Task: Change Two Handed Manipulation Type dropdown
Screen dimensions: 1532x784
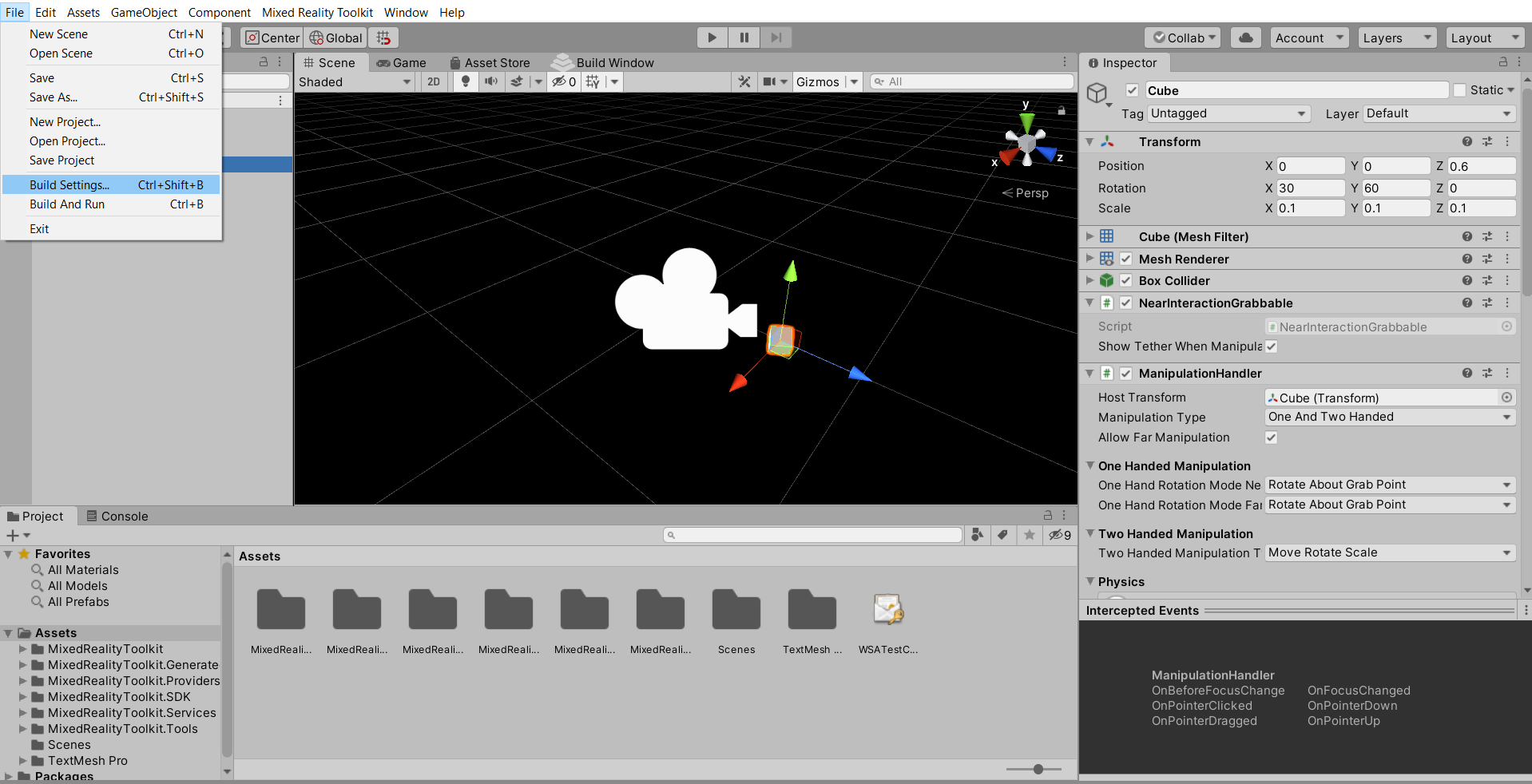Action: point(1389,552)
